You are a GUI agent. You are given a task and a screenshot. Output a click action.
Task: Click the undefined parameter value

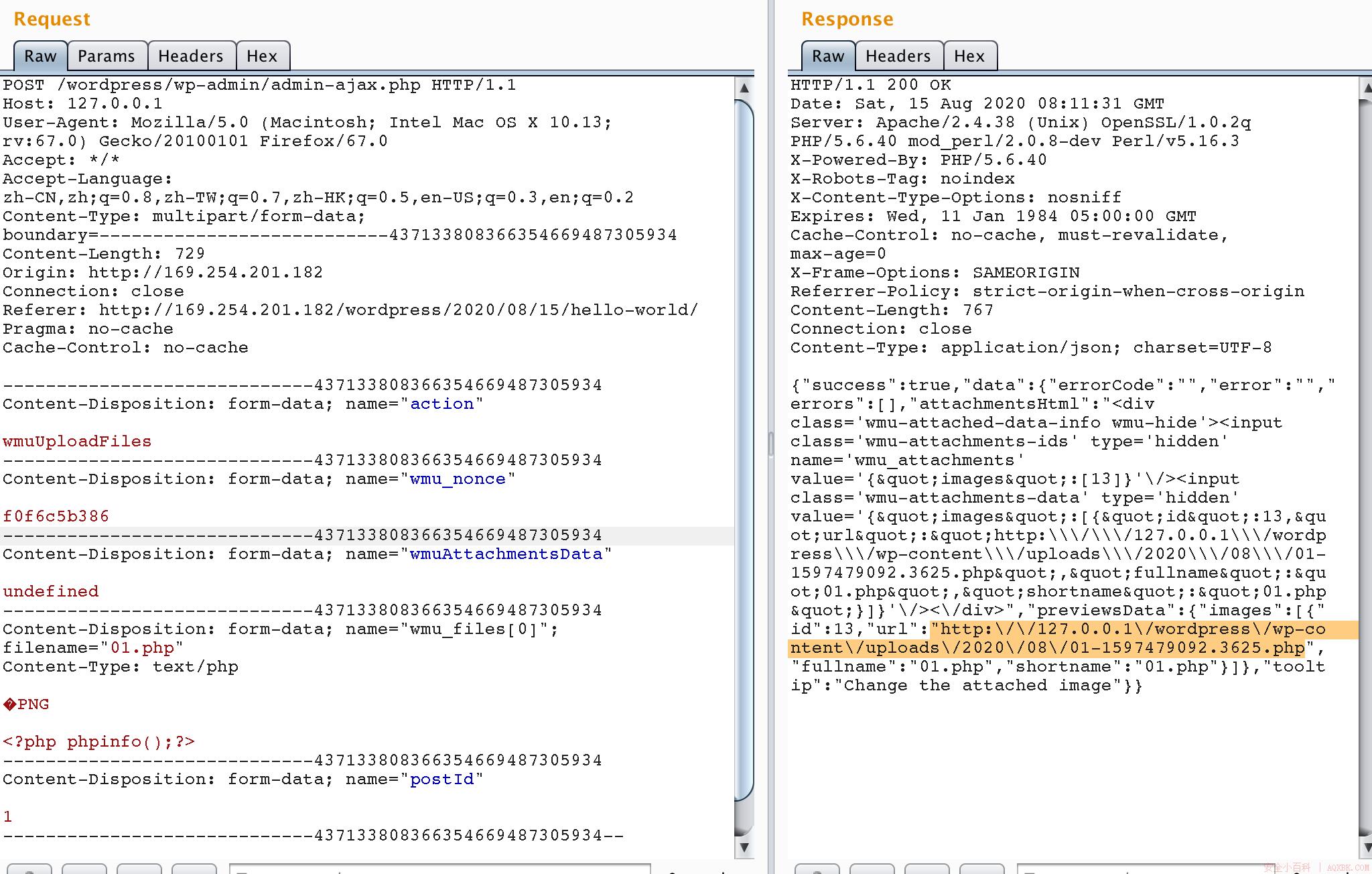tap(50, 592)
